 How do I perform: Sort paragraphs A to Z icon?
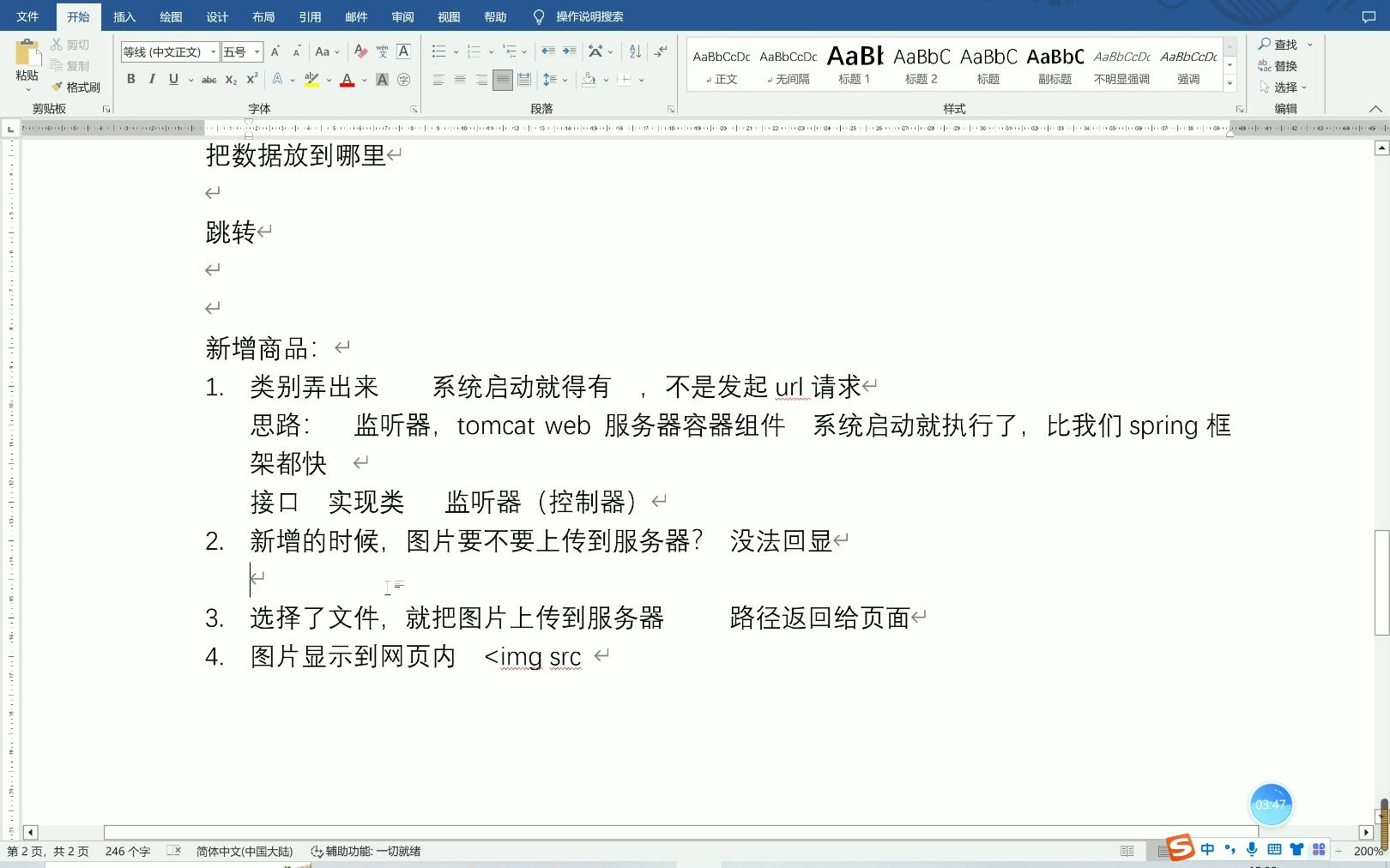tap(635, 51)
